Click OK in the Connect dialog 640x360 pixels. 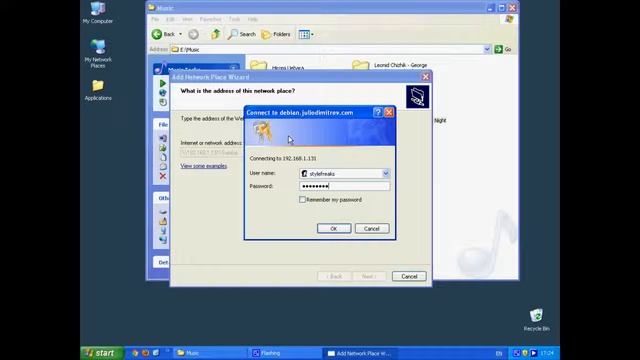[x=334, y=229]
